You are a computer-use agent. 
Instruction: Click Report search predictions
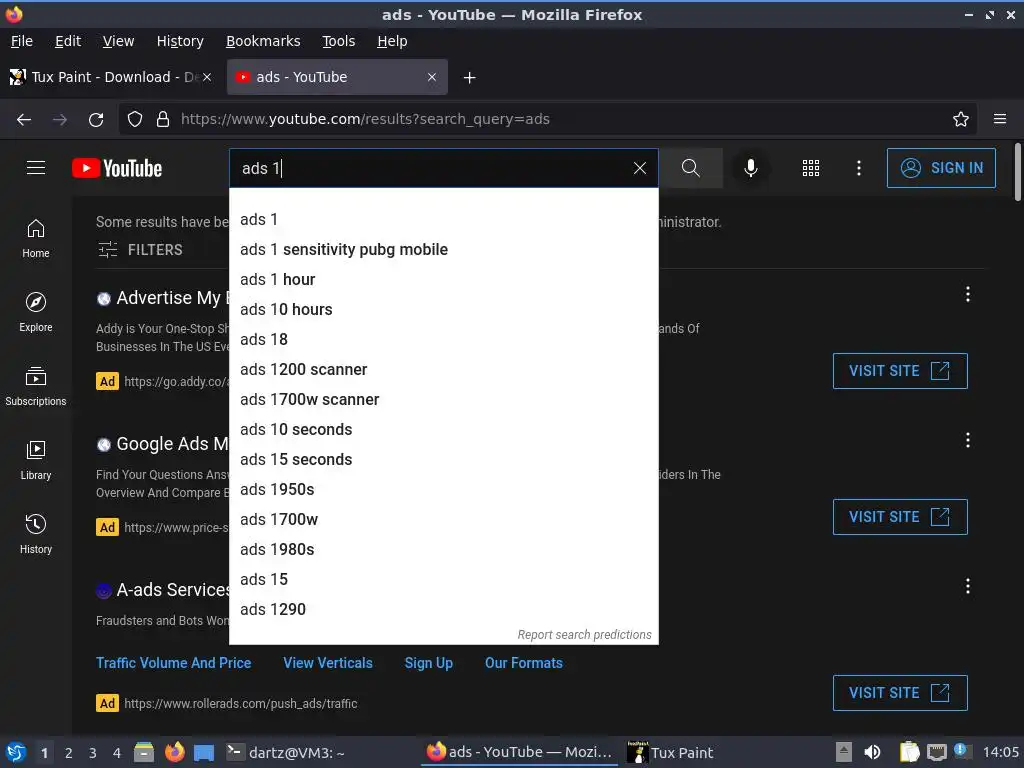pos(584,635)
